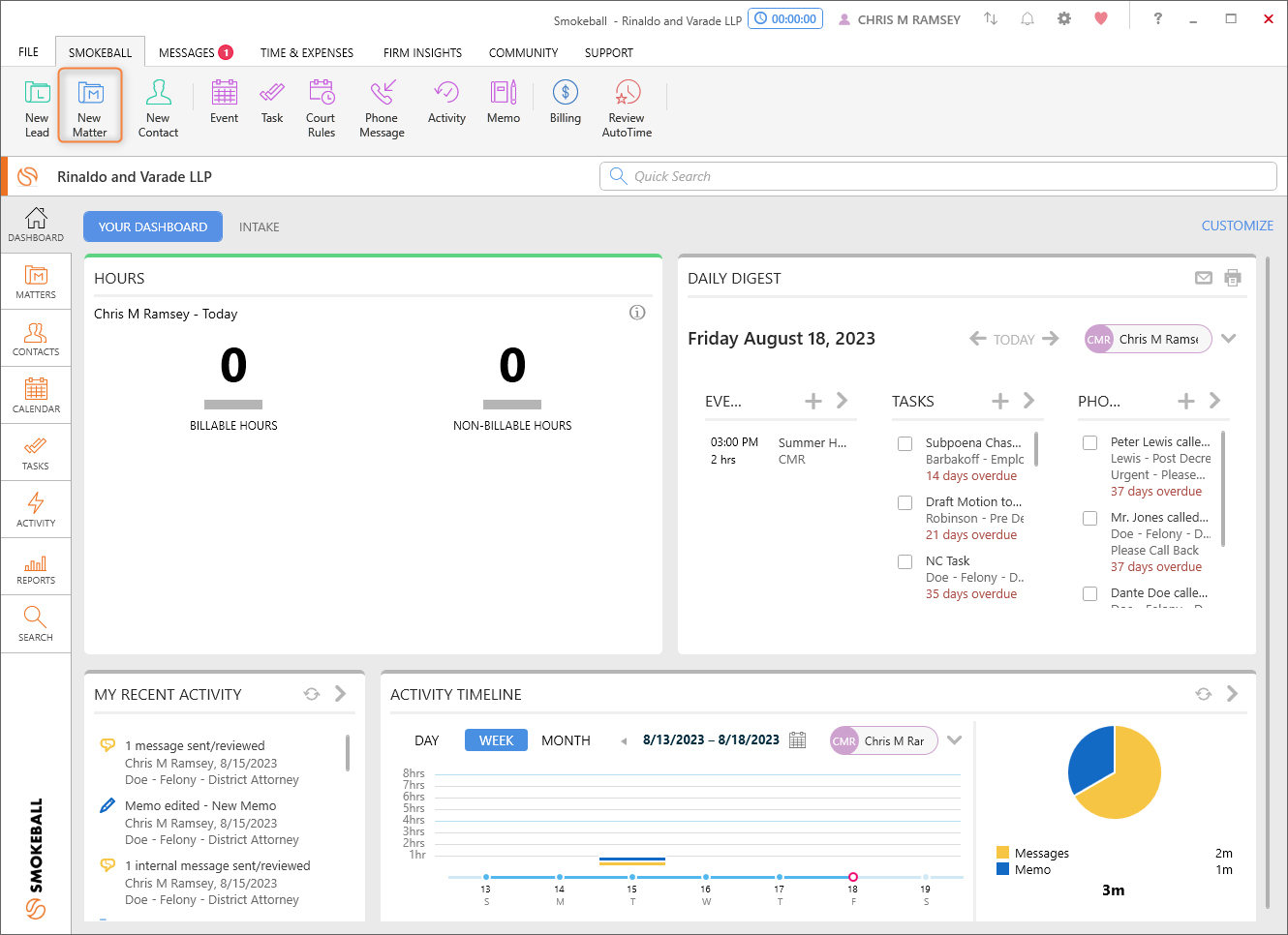The width and height of the screenshot is (1288, 935).
Task: Open the settings gear icon
Action: point(1064,18)
